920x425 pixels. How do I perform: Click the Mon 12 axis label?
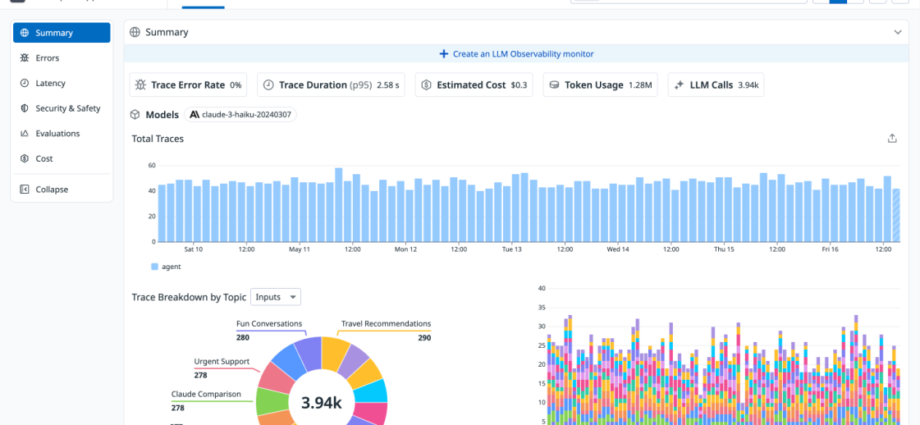pyautogui.click(x=405, y=249)
